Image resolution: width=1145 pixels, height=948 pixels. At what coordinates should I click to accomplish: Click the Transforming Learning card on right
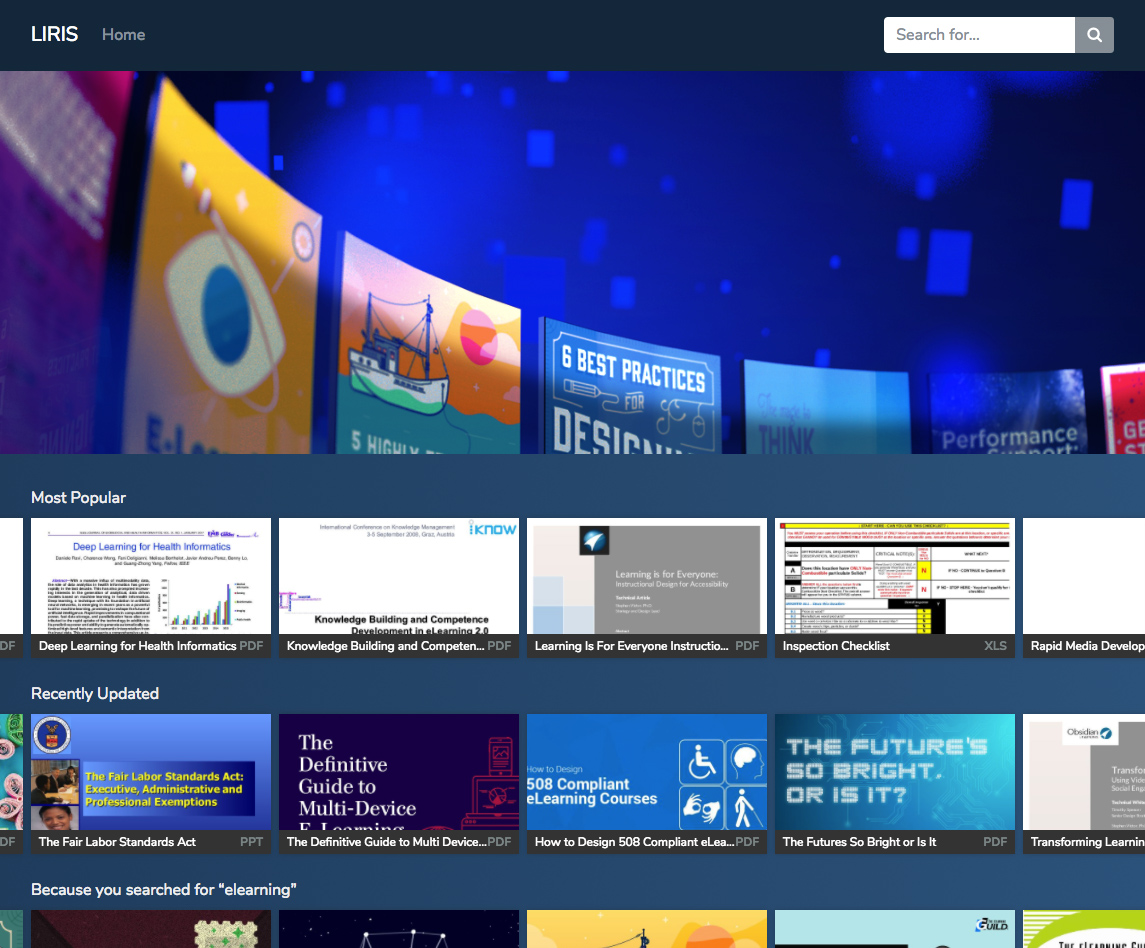pos(1084,772)
